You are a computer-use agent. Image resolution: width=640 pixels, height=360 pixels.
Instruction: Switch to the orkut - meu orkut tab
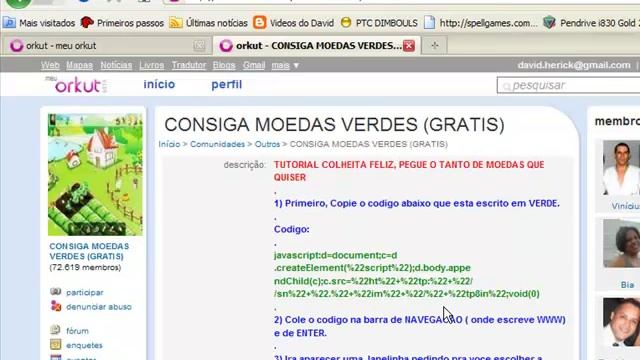pyautogui.click(x=106, y=46)
